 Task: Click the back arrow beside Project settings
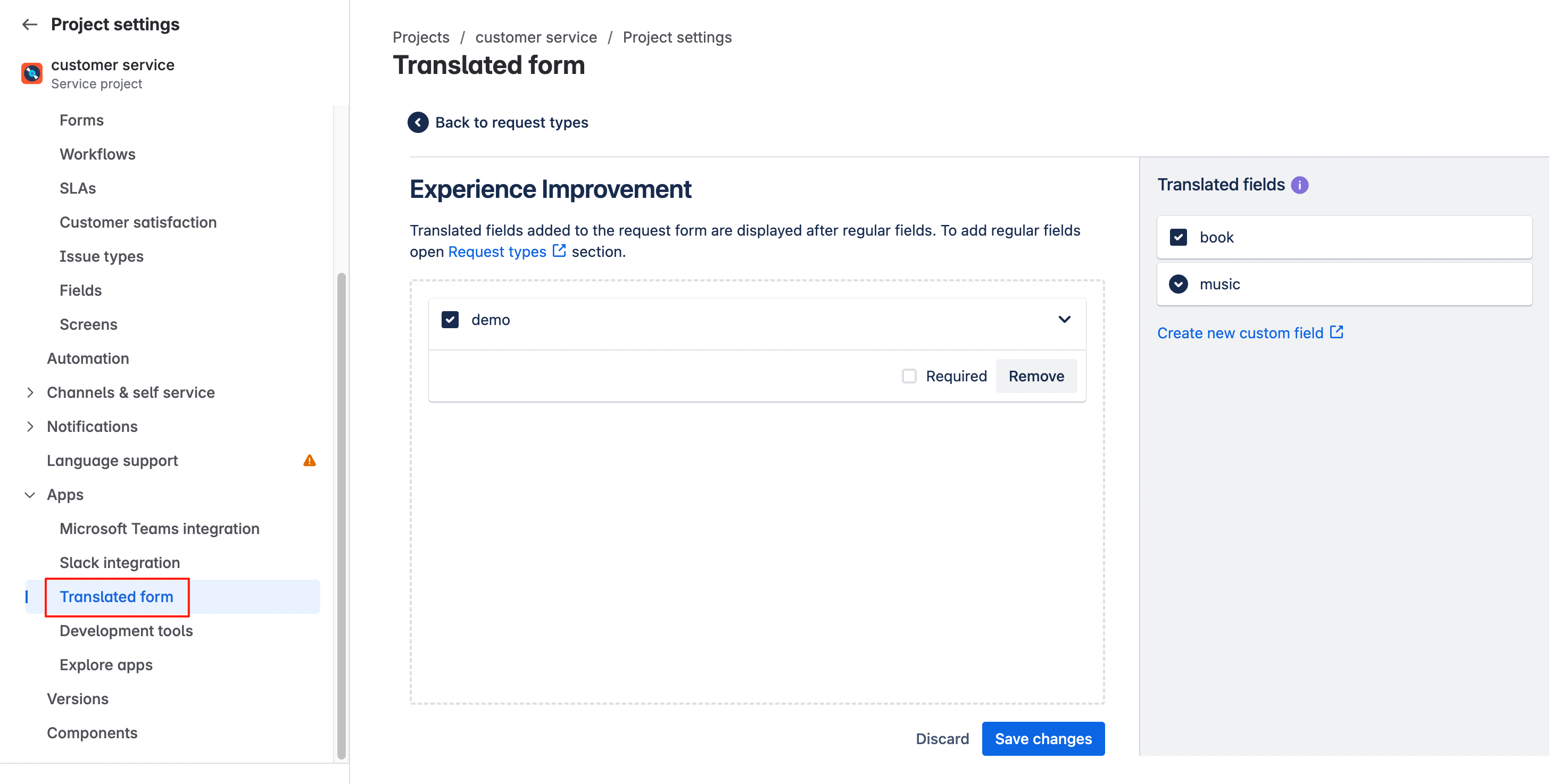pos(30,24)
